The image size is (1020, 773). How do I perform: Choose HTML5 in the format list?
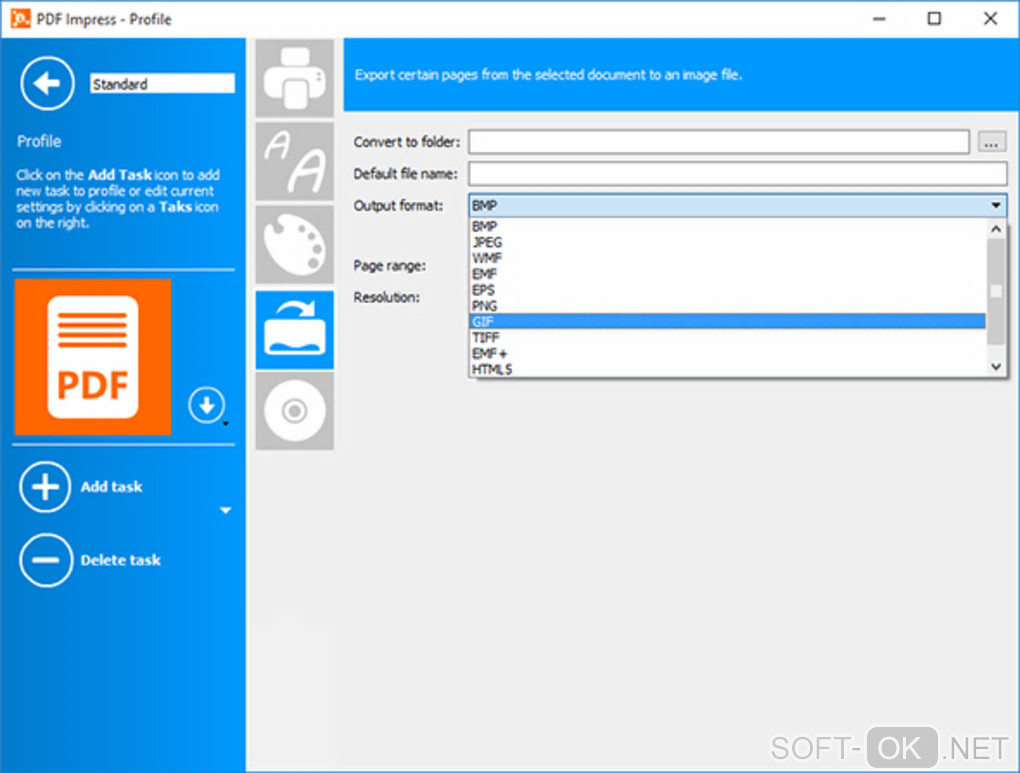[727, 369]
